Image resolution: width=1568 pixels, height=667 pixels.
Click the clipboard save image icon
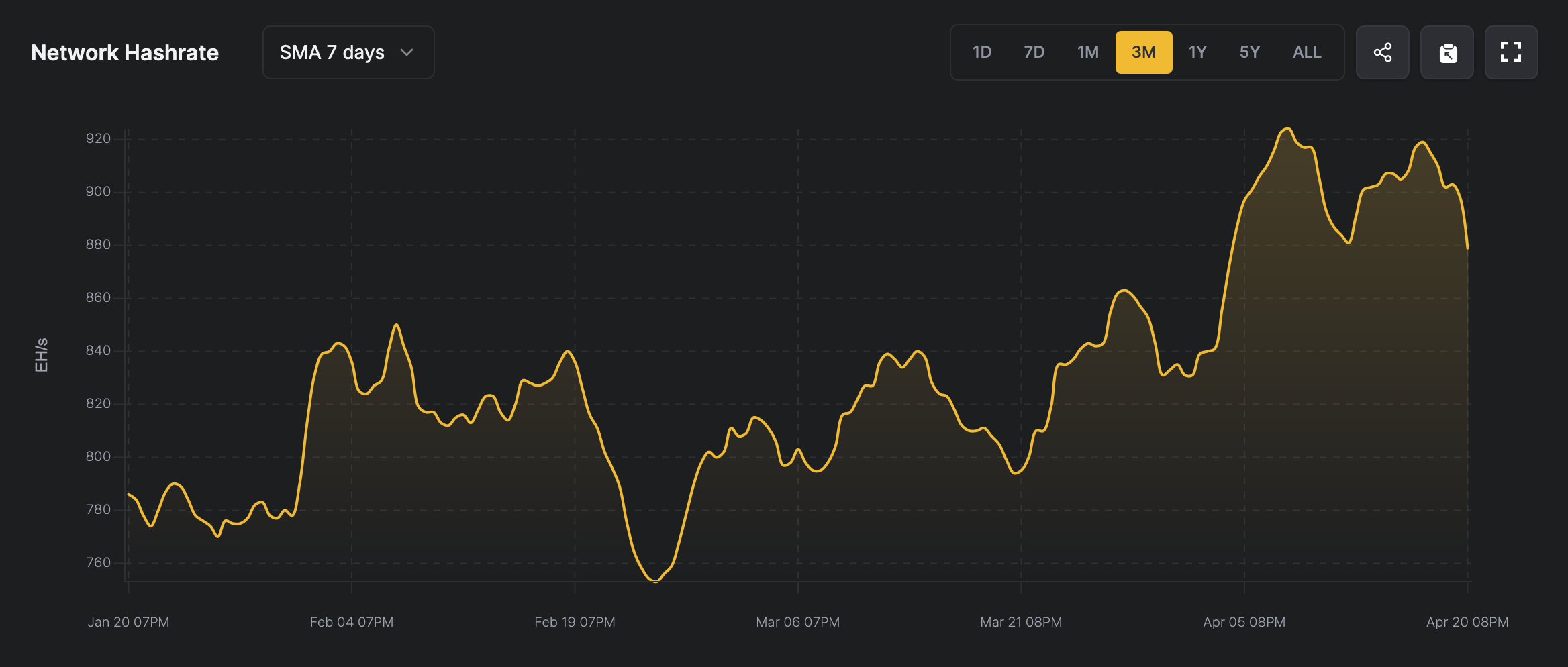tap(1447, 52)
